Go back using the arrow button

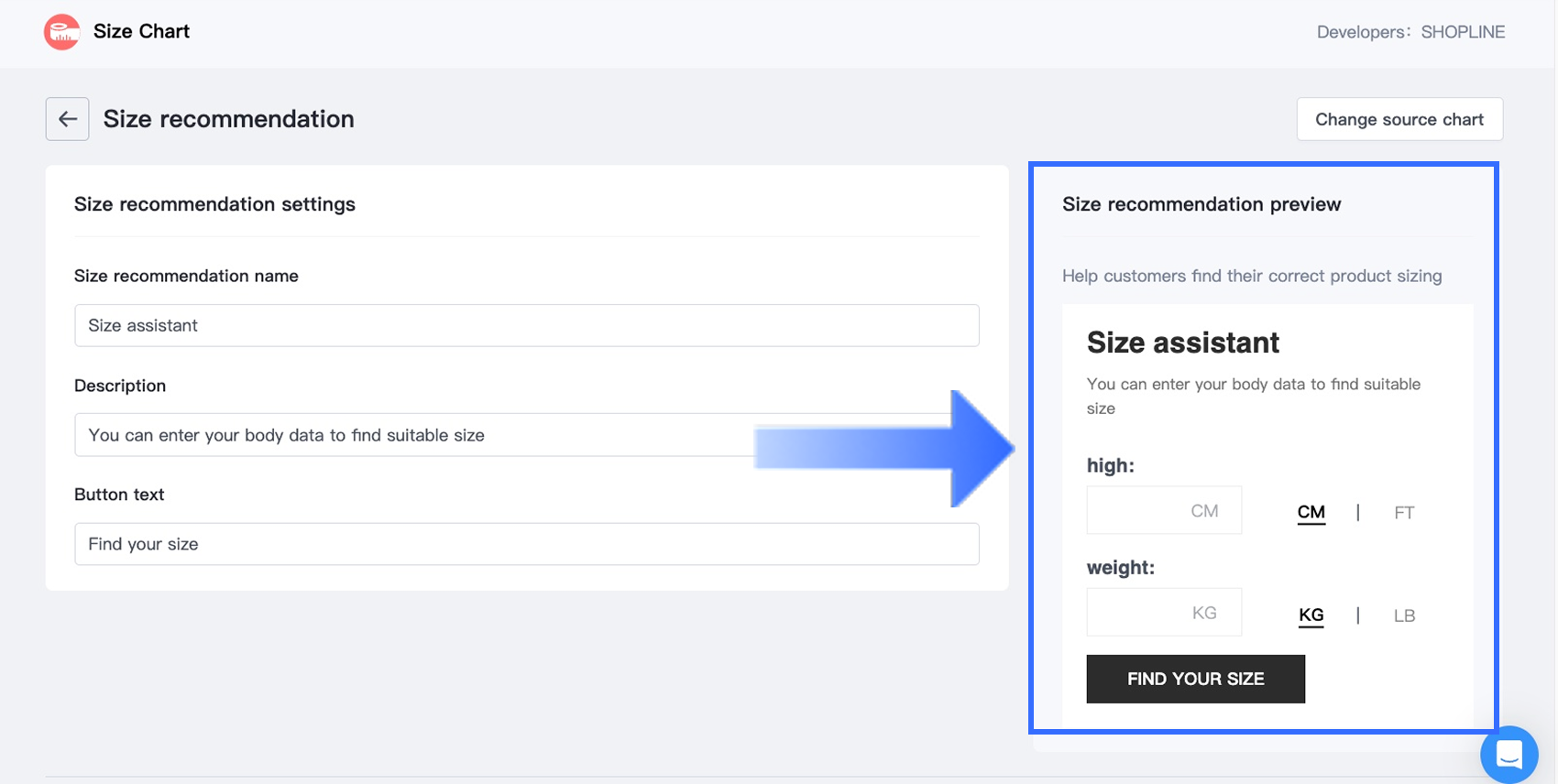(67, 119)
